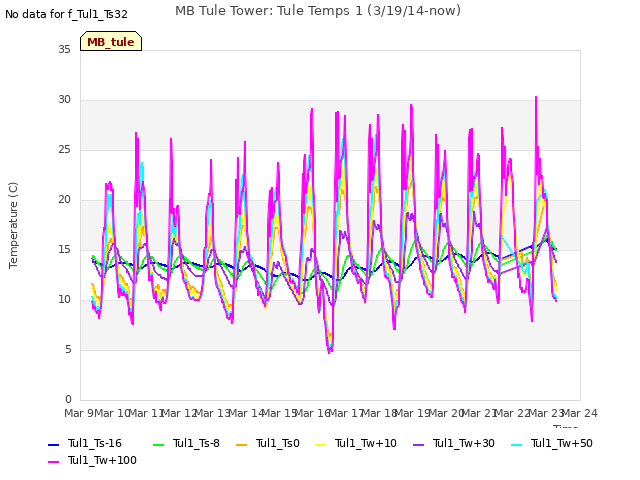Click the 20 y-axis tick label

pyautogui.click(x=64, y=200)
